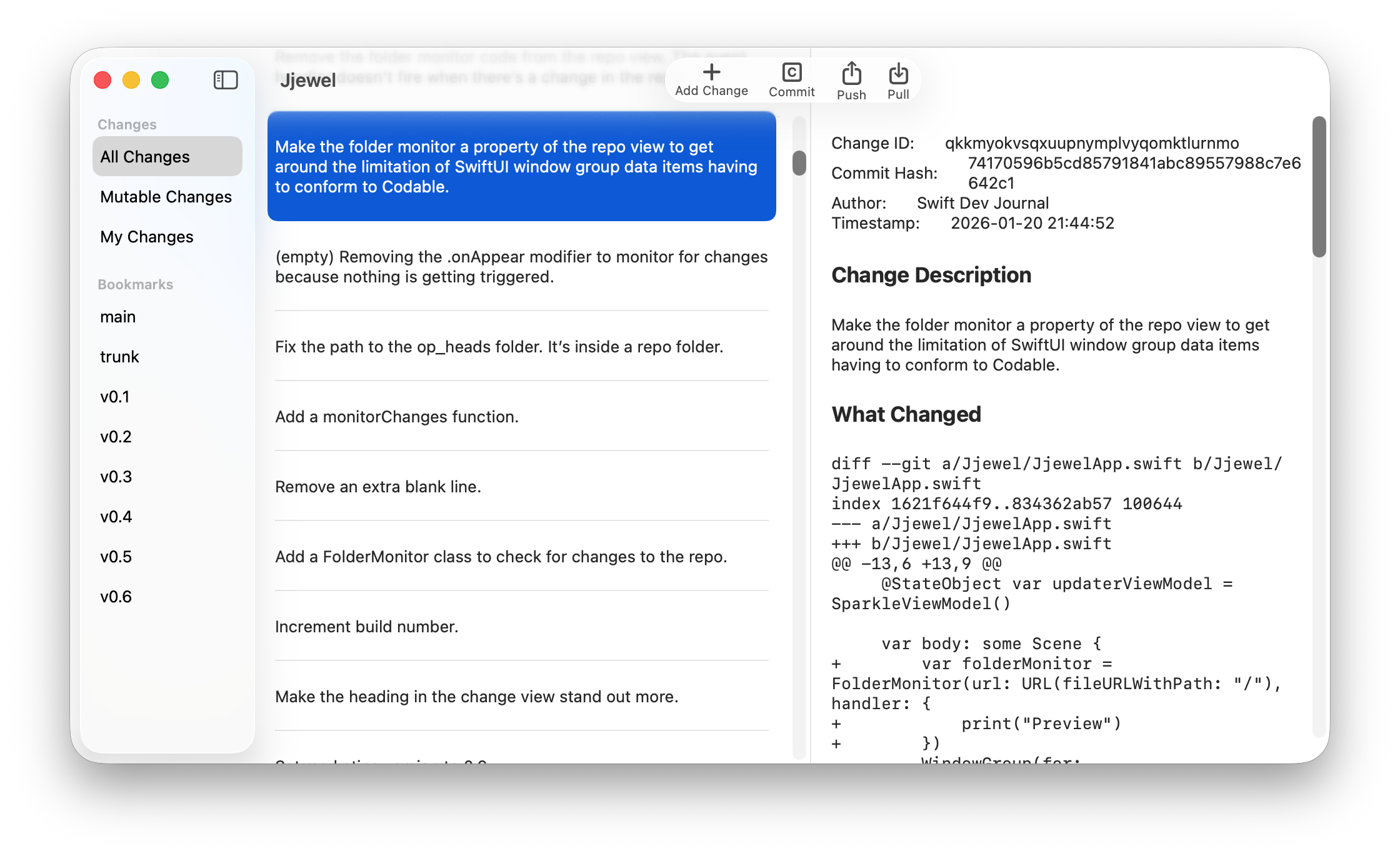
Task: Click the Pull download icon
Action: point(898,74)
